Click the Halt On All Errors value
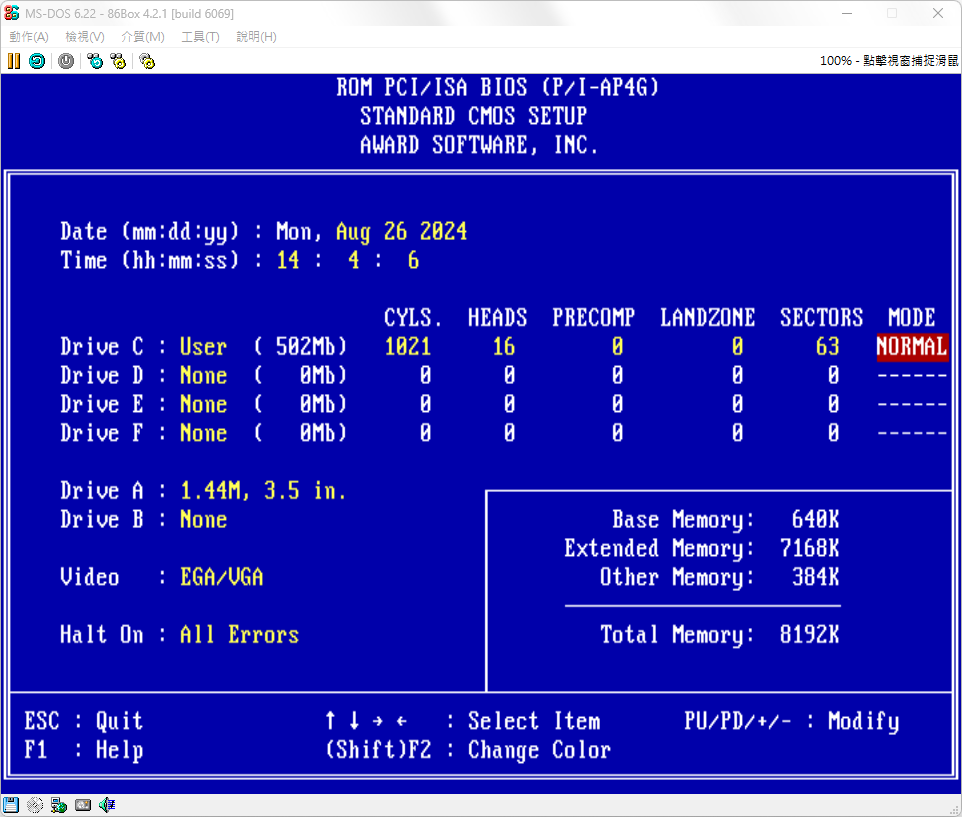The width and height of the screenshot is (962, 817). tap(239, 635)
